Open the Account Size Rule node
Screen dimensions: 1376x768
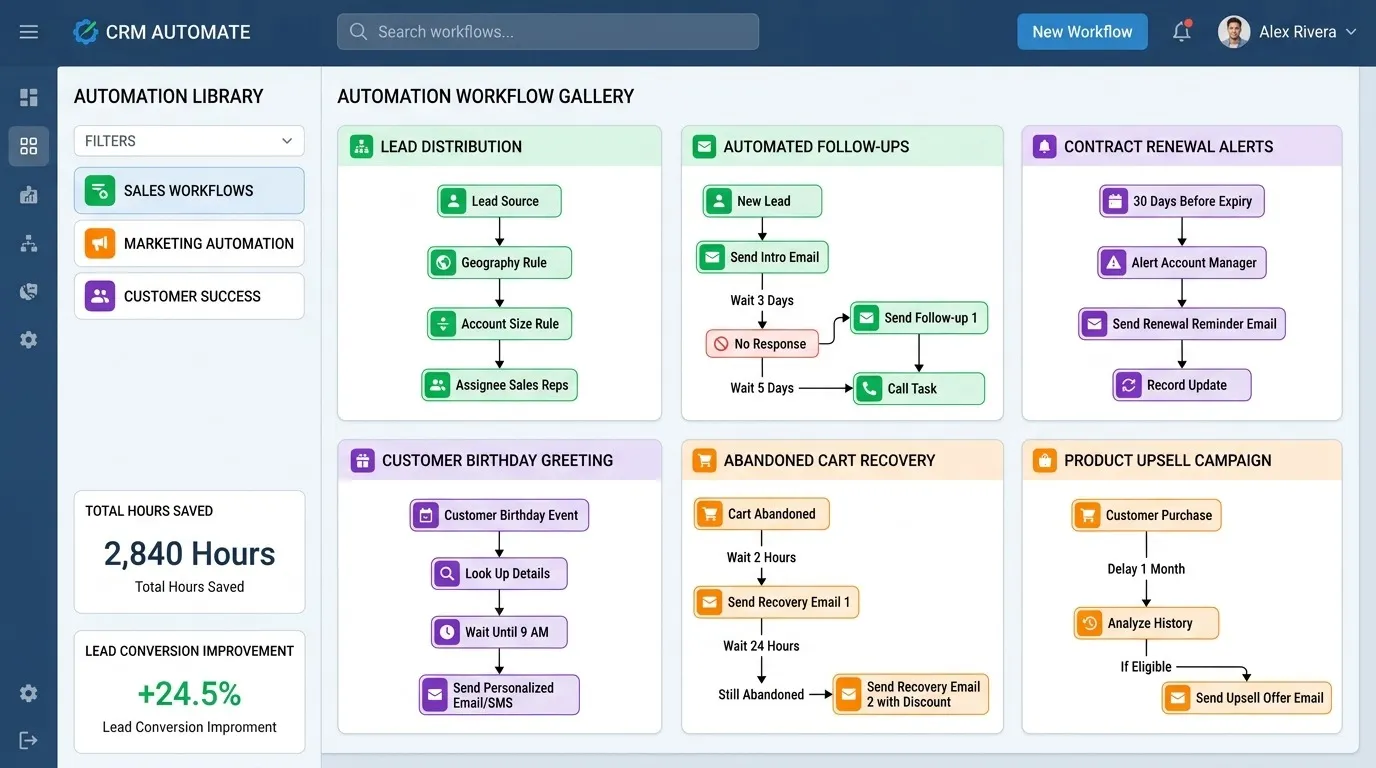499,324
